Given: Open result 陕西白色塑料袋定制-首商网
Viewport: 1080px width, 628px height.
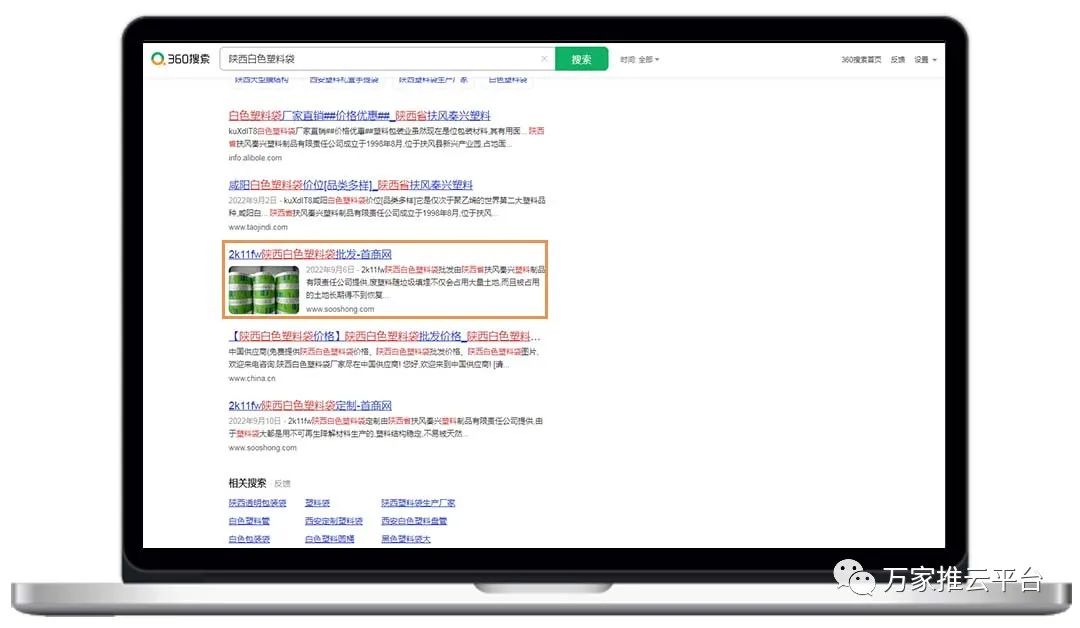Looking at the screenshot, I should click(310, 406).
